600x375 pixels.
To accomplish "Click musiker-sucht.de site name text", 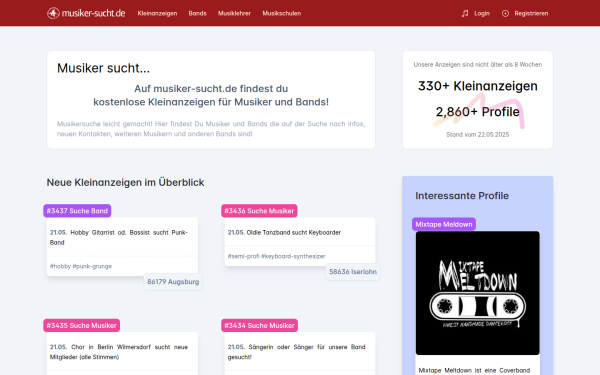I will (93, 13).
